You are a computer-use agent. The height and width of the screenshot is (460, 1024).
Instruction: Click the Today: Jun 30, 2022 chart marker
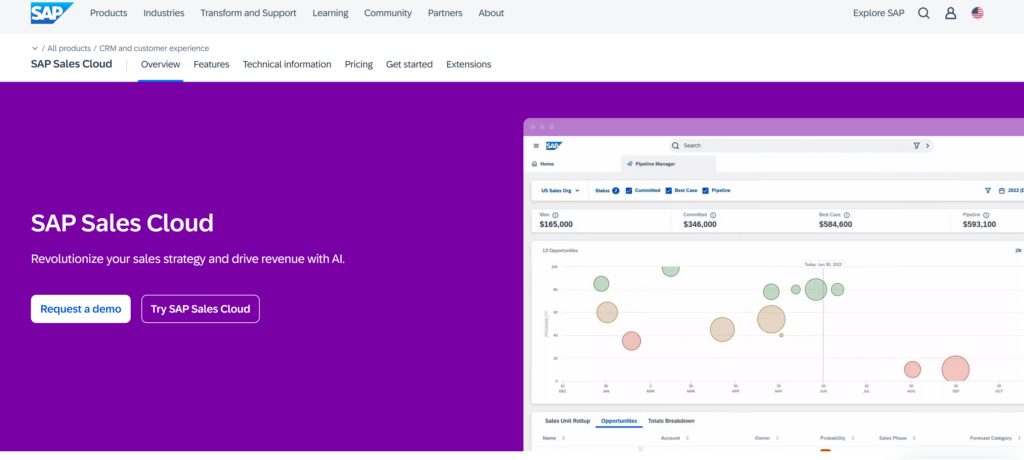point(823,264)
